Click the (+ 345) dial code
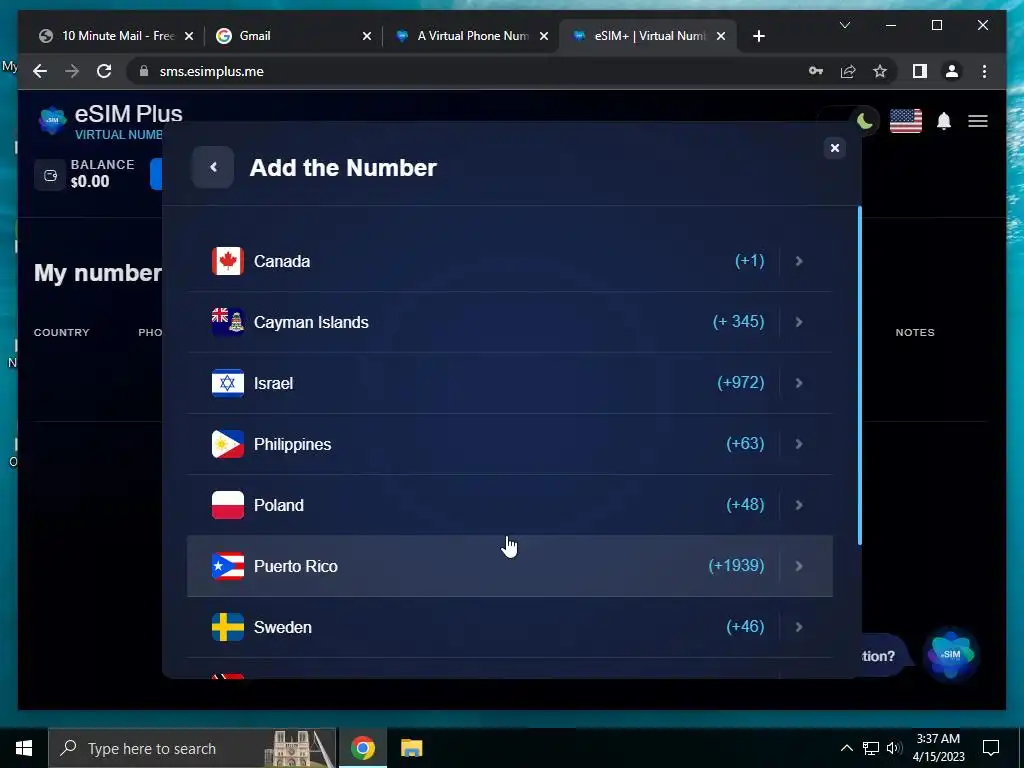The width and height of the screenshot is (1024, 768). tap(739, 321)
